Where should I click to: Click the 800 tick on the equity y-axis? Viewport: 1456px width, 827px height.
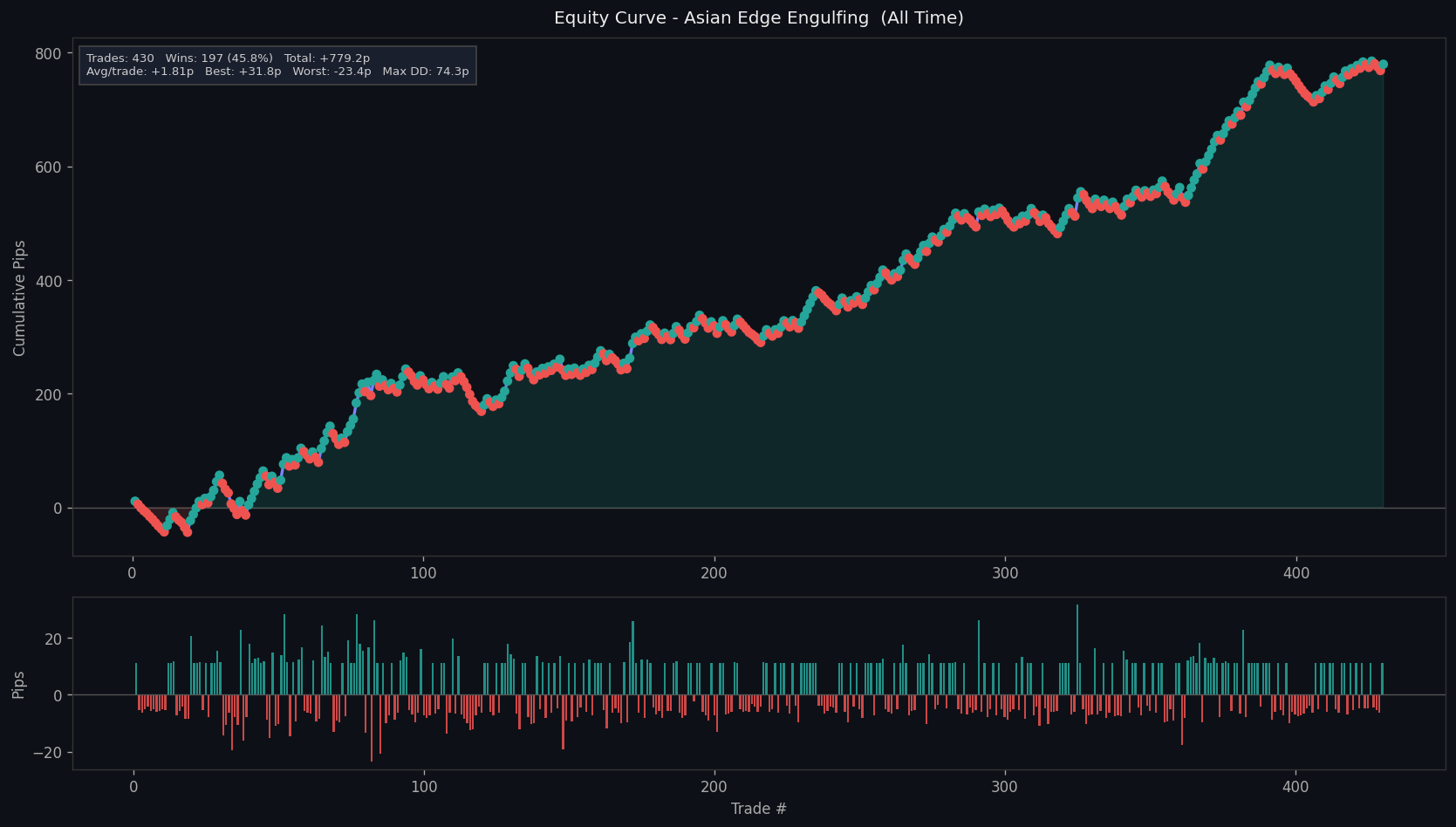pos(48,54)
